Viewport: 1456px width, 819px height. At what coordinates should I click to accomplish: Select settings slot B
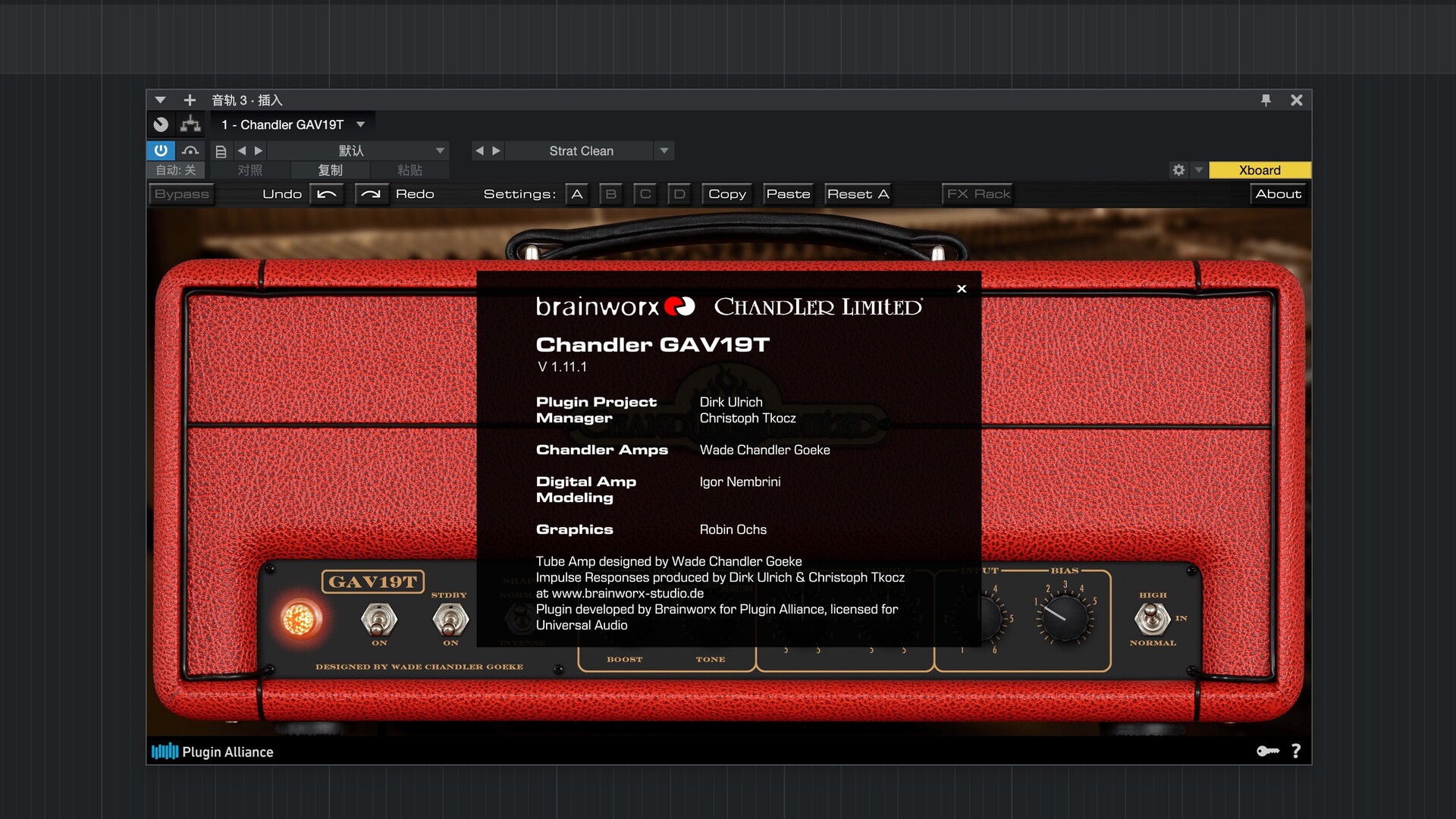(x=611, y=194)
